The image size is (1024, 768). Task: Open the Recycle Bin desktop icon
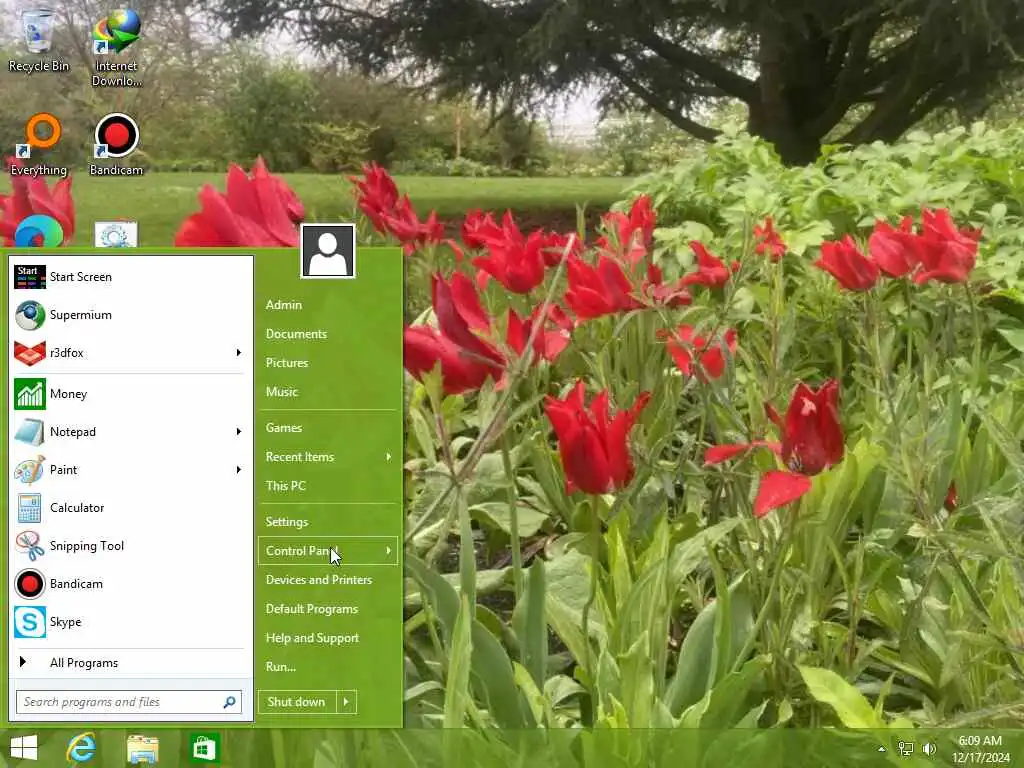point(38,39)
